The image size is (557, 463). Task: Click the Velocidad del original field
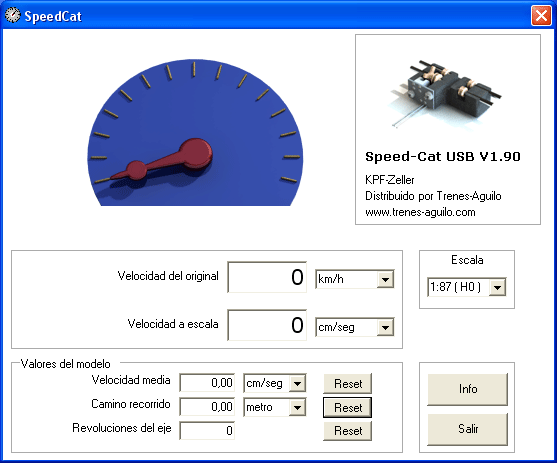click(267, 277)
